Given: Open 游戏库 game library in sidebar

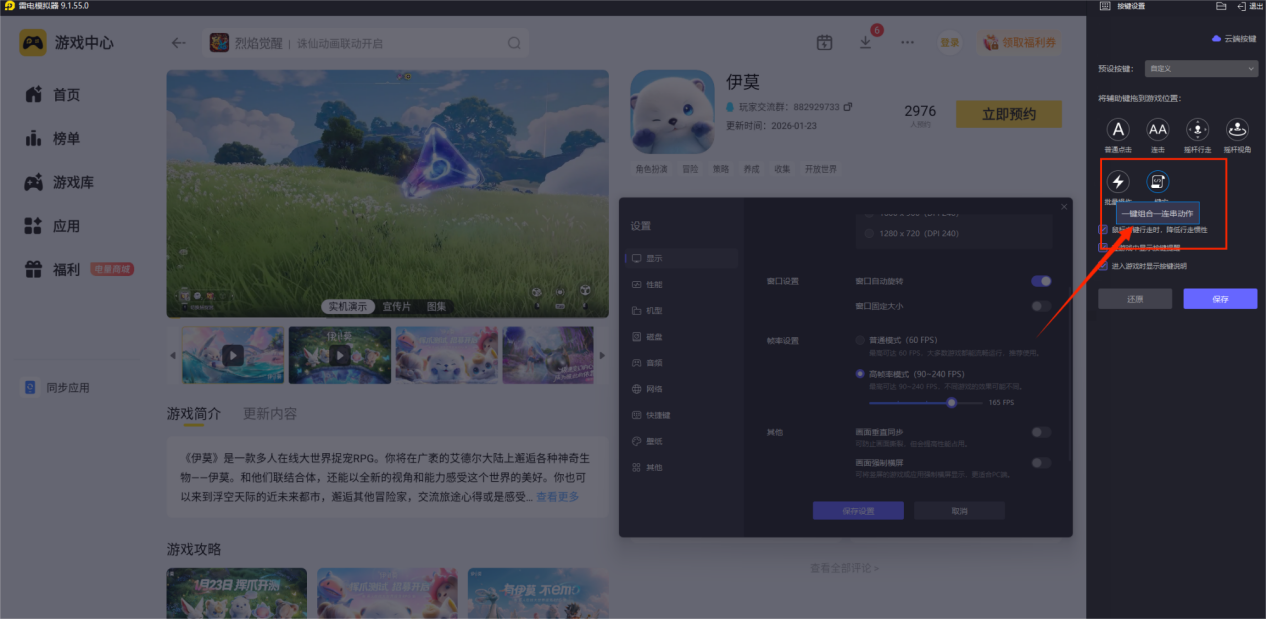Looking at the screenshot, I should point(75,182).
